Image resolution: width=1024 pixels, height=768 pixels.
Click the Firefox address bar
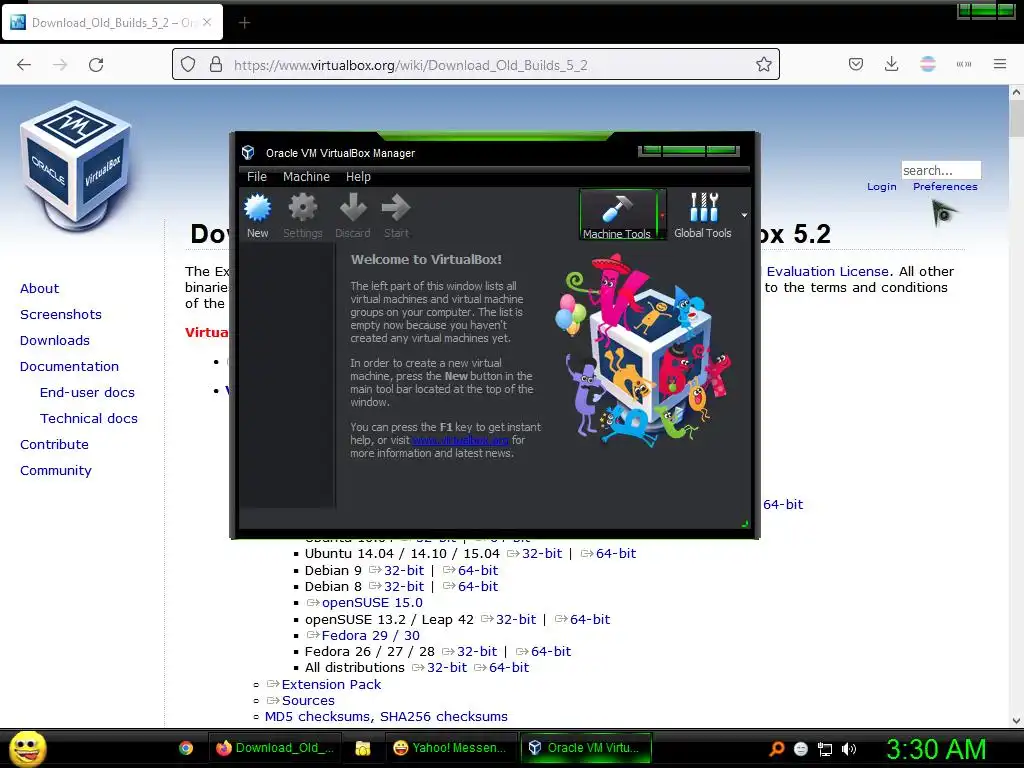(475, 65)
